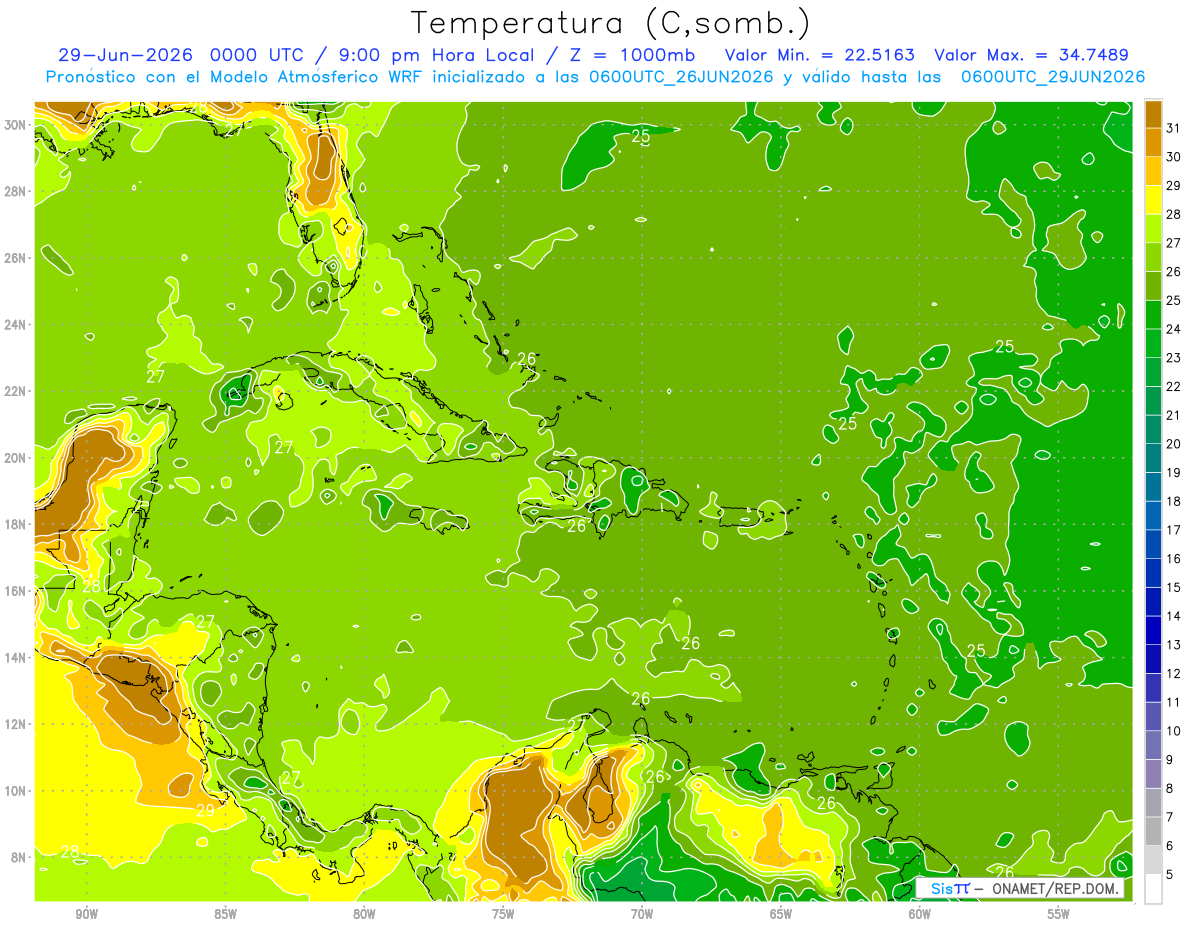Click the colorbar scale label '23'
1200x927 pixels.
(x=1173, y=358)
